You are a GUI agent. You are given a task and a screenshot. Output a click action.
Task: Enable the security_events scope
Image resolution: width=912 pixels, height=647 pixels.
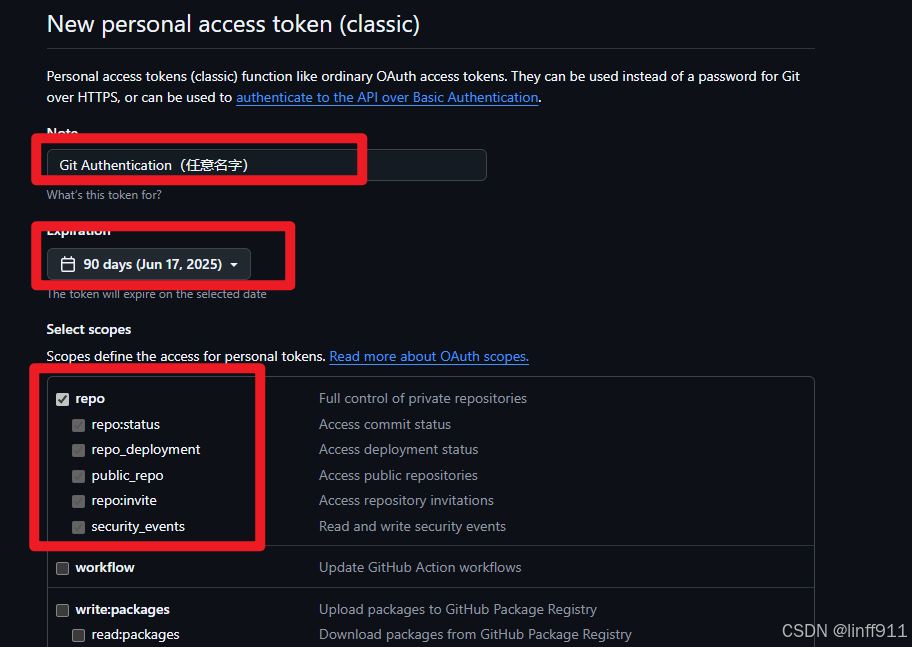coord(78,526)
